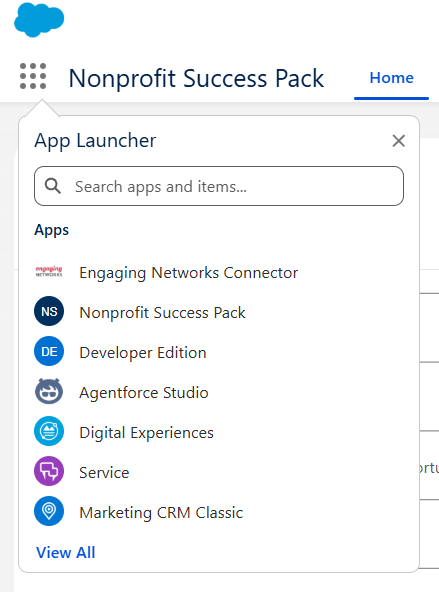Click the NS Nonprofit Success Pack icon
439x592 pixels.
[49, 311]
